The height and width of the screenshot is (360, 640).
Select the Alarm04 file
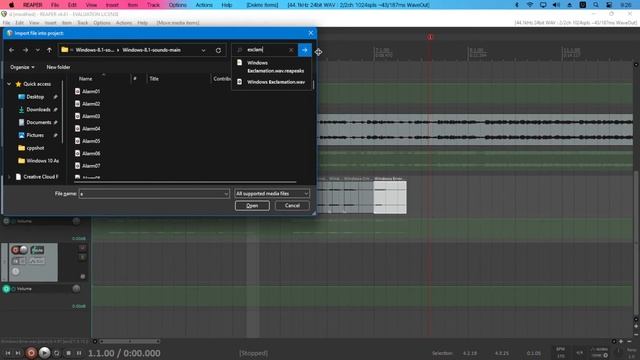88,129
